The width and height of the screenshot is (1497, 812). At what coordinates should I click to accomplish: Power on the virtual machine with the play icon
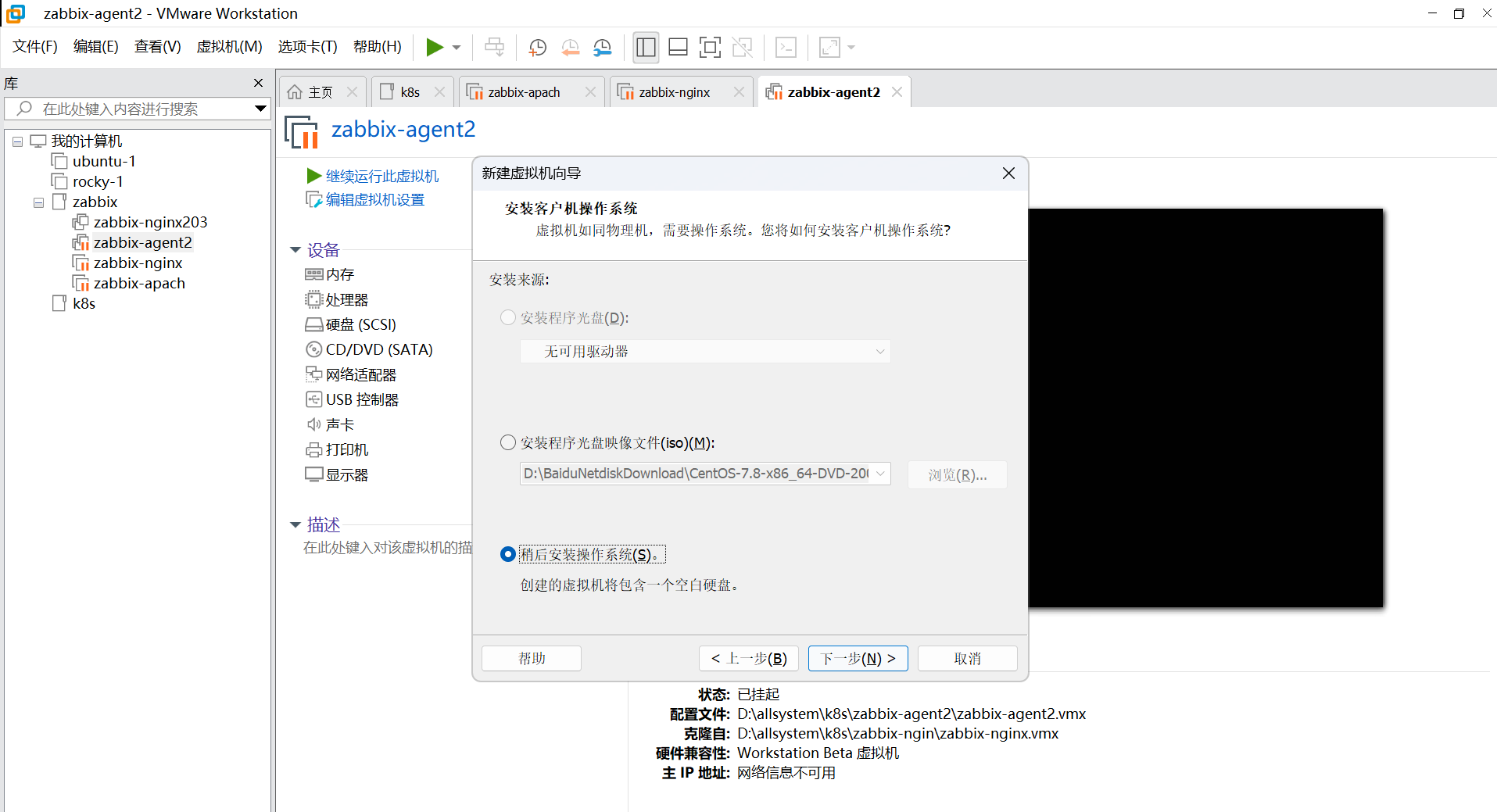point(435,47)
